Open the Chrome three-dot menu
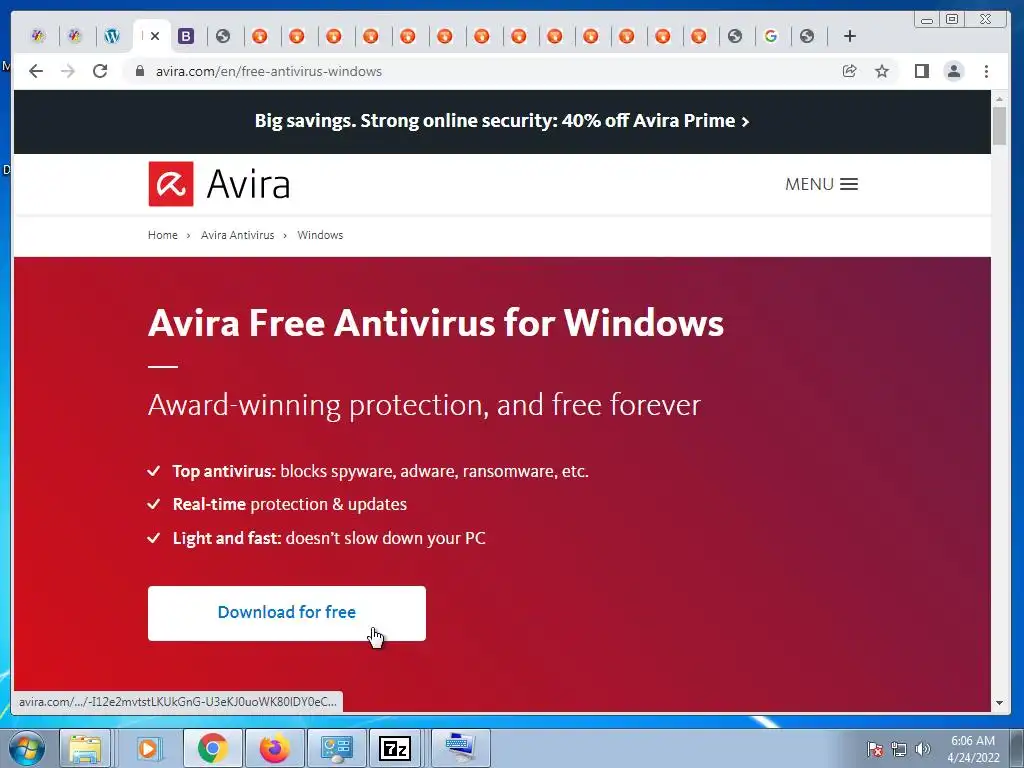 point(986,71)
